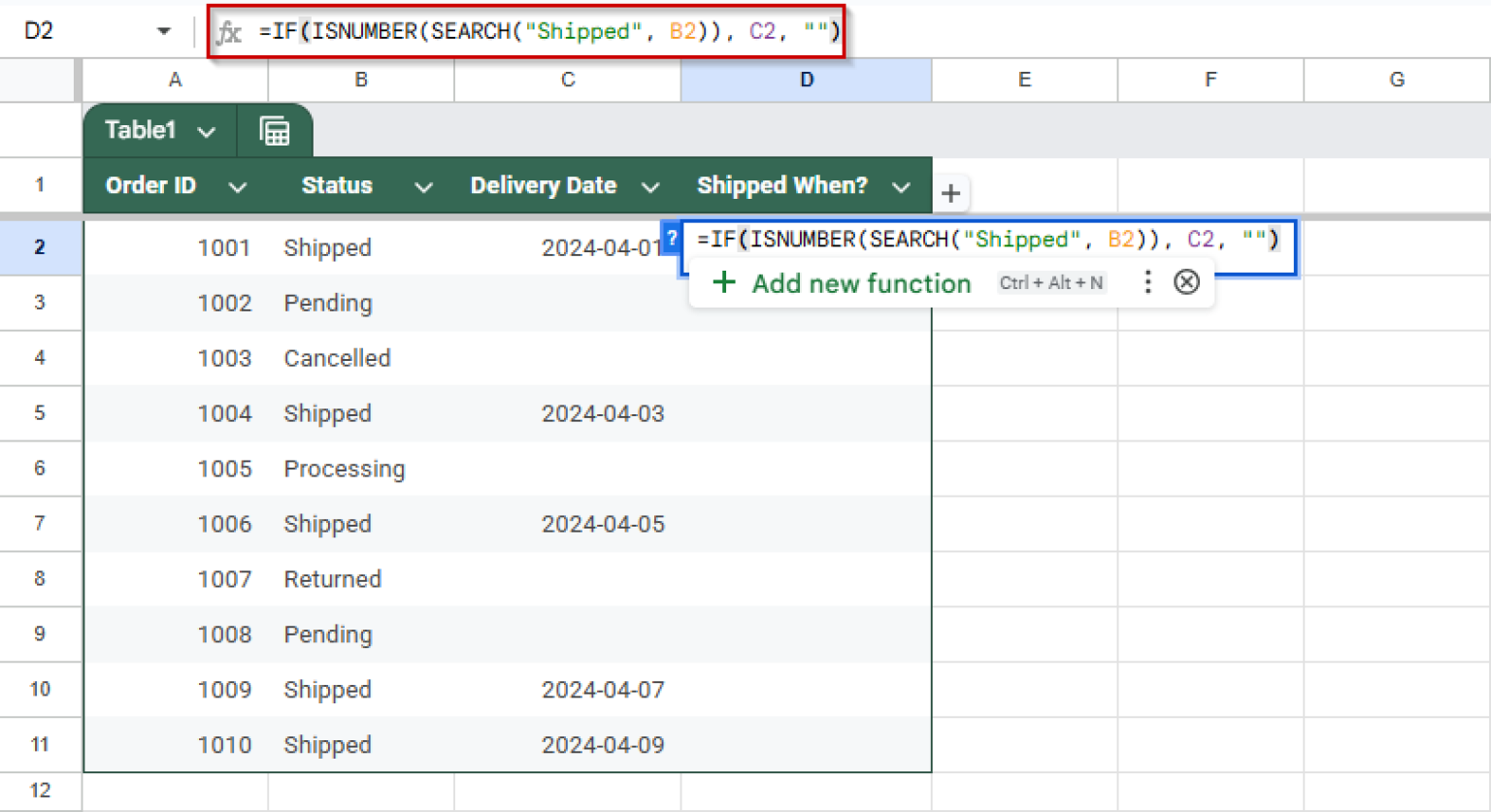Image resolution: width=1491 pixels, height=812 pixels.
Task: Click the fx icon in the formula bar
Action: click(229, 30)
